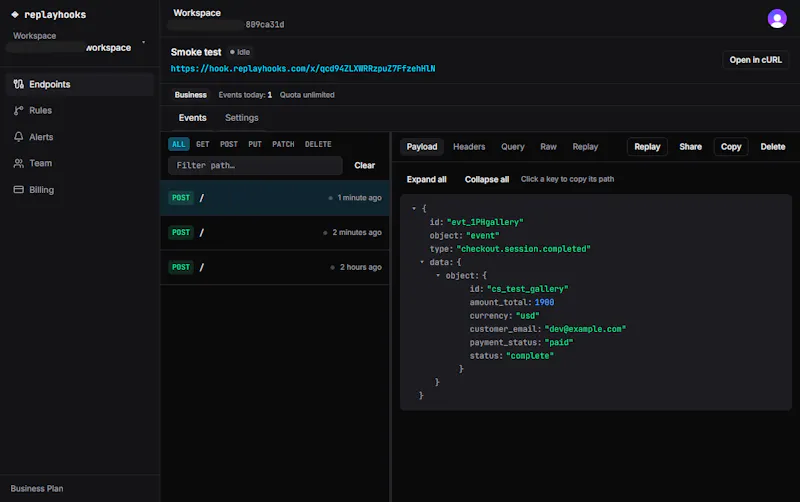Viewport: 800px width, 502px height.
Task: Click the currency key
Action: pyautogui.click(x=491, y=316)
